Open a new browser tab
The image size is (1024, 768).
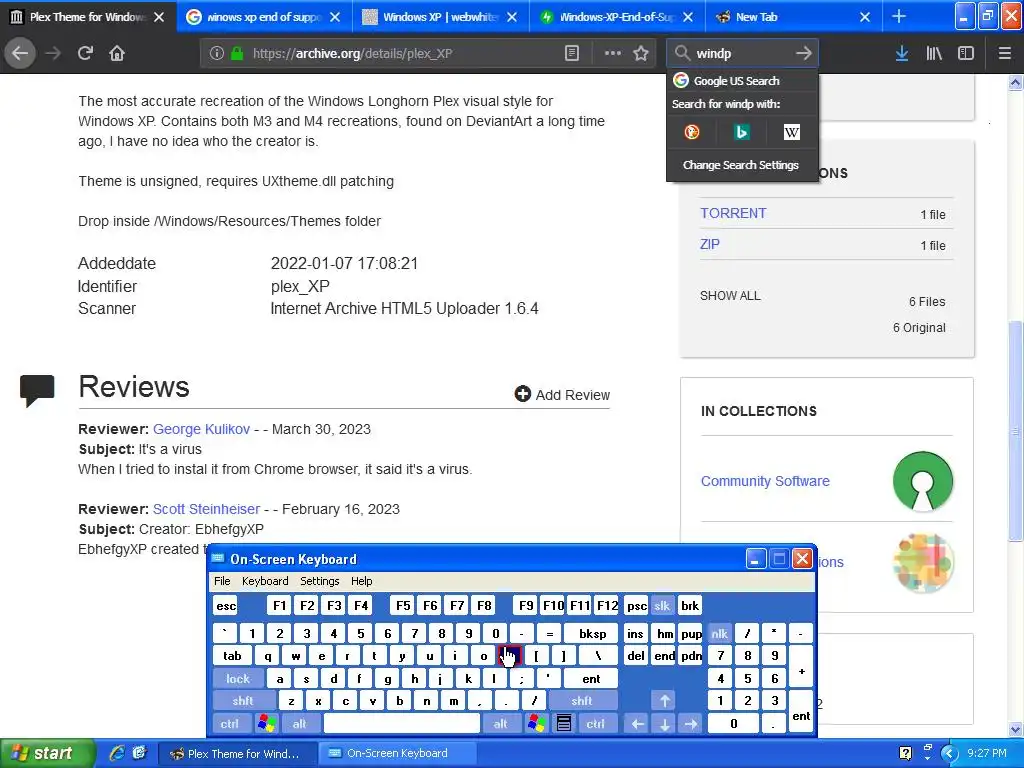tap(899, 17)
